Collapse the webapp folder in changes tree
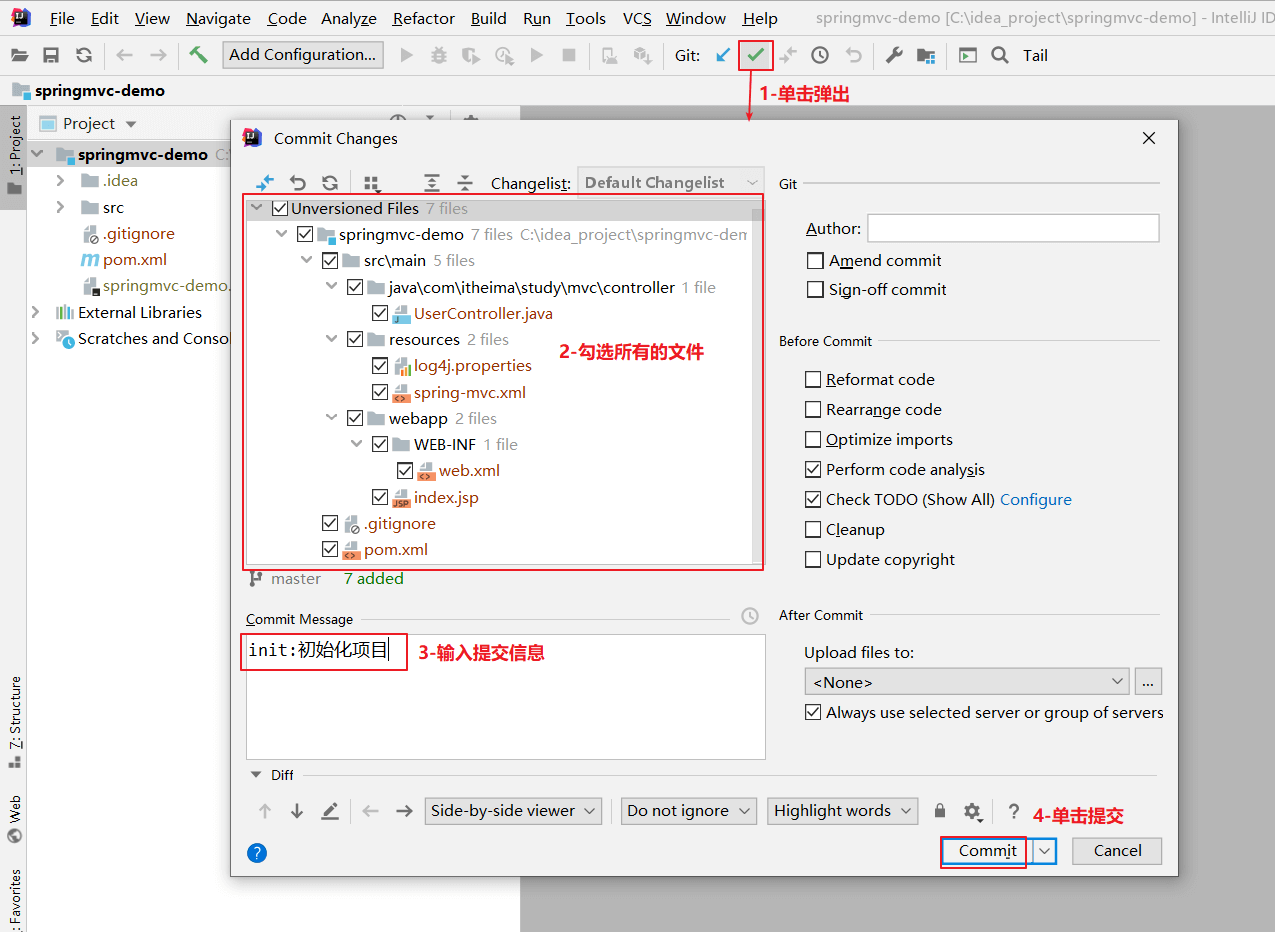The height and width of the screenshot is (932, 1275). [332, 418]
